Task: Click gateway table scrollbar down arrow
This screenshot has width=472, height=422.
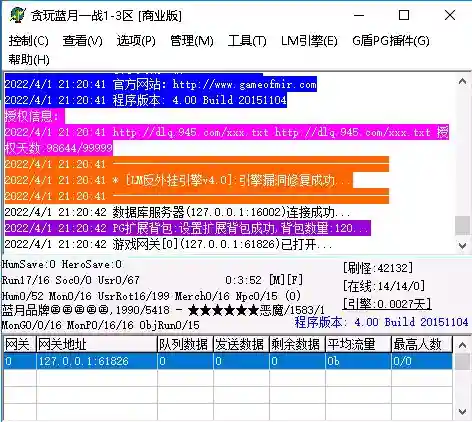Action: (462, 412)
